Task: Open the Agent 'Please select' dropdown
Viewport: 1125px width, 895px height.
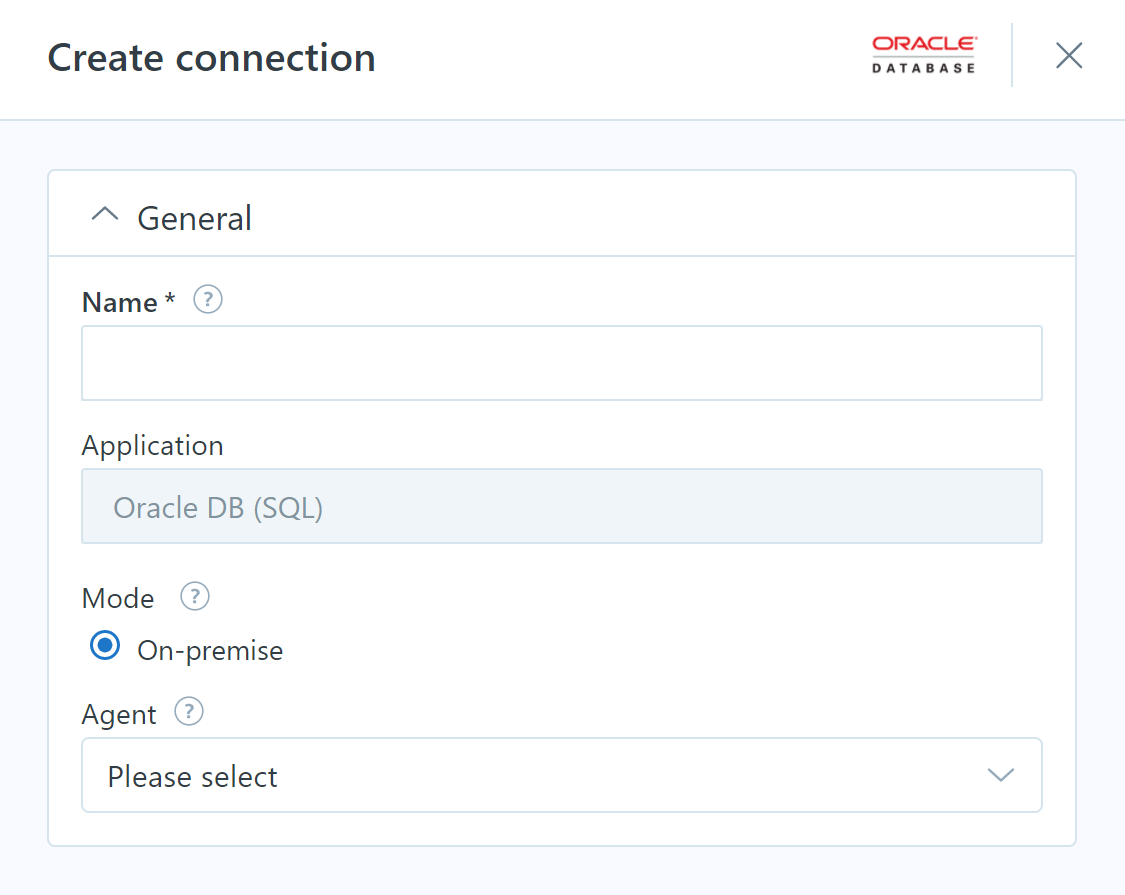Action: [561, 775]
